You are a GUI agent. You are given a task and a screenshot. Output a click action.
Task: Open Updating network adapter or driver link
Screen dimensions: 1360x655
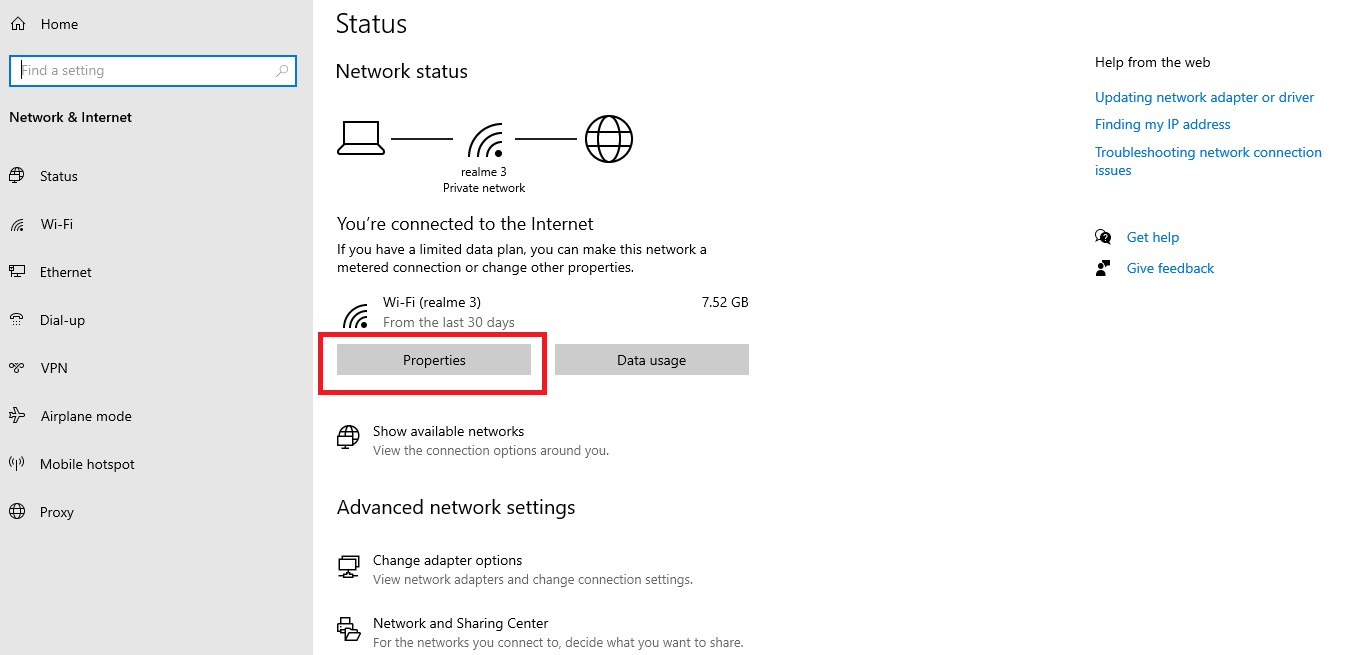click(1204, 97)
